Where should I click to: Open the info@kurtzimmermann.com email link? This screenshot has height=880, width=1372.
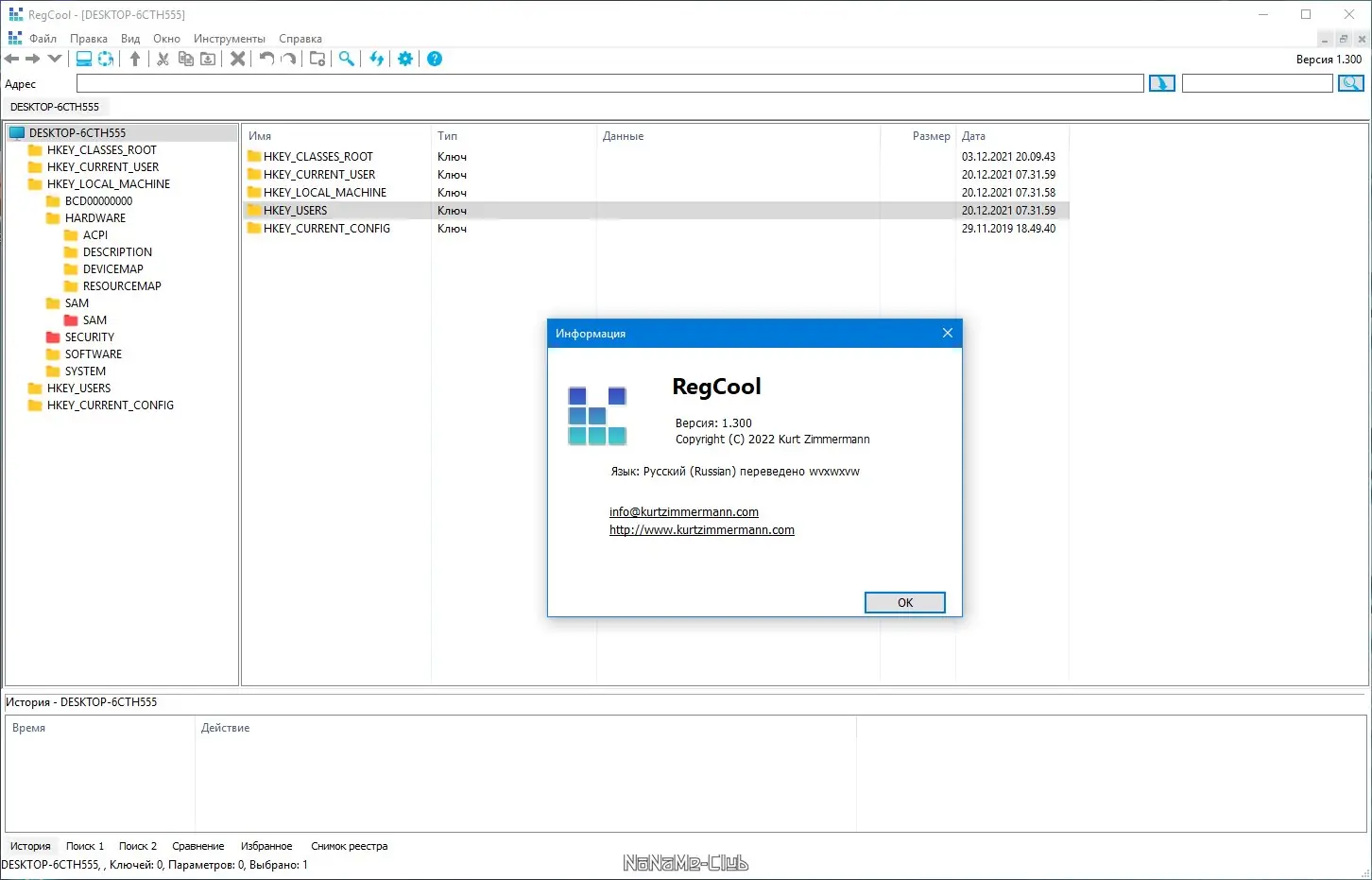click(x=684, y=512)
